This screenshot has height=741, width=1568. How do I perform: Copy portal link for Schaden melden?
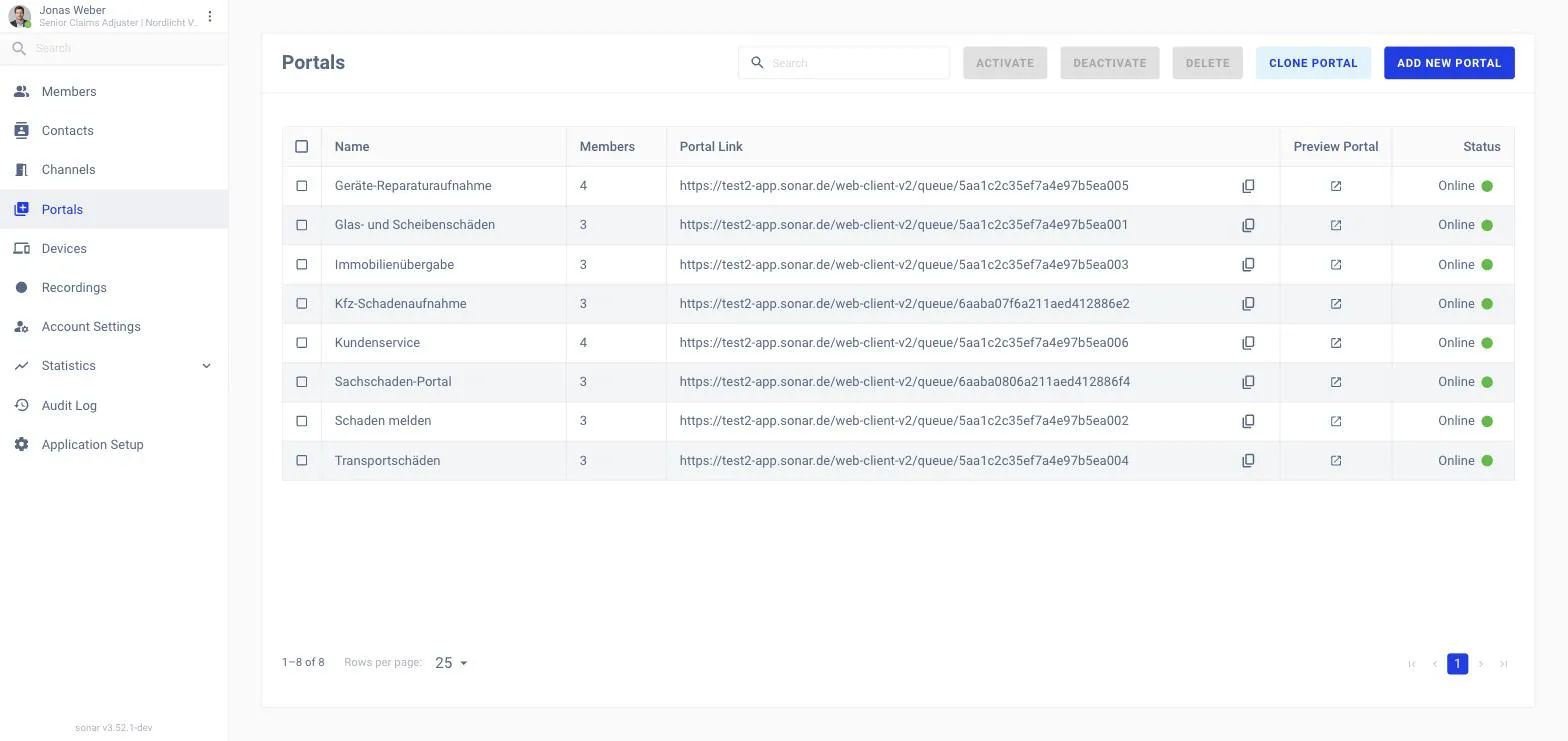coord(1248,421)
